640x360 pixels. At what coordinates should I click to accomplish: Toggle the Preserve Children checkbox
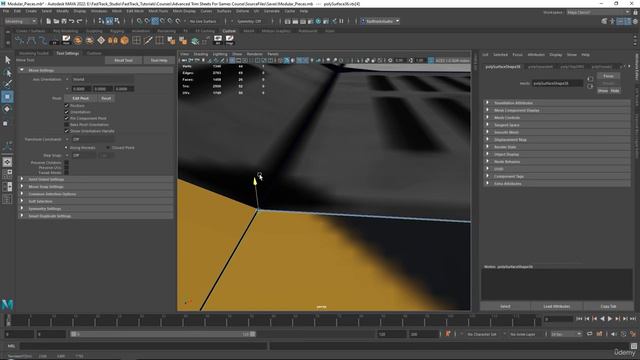tap(67, 162)
